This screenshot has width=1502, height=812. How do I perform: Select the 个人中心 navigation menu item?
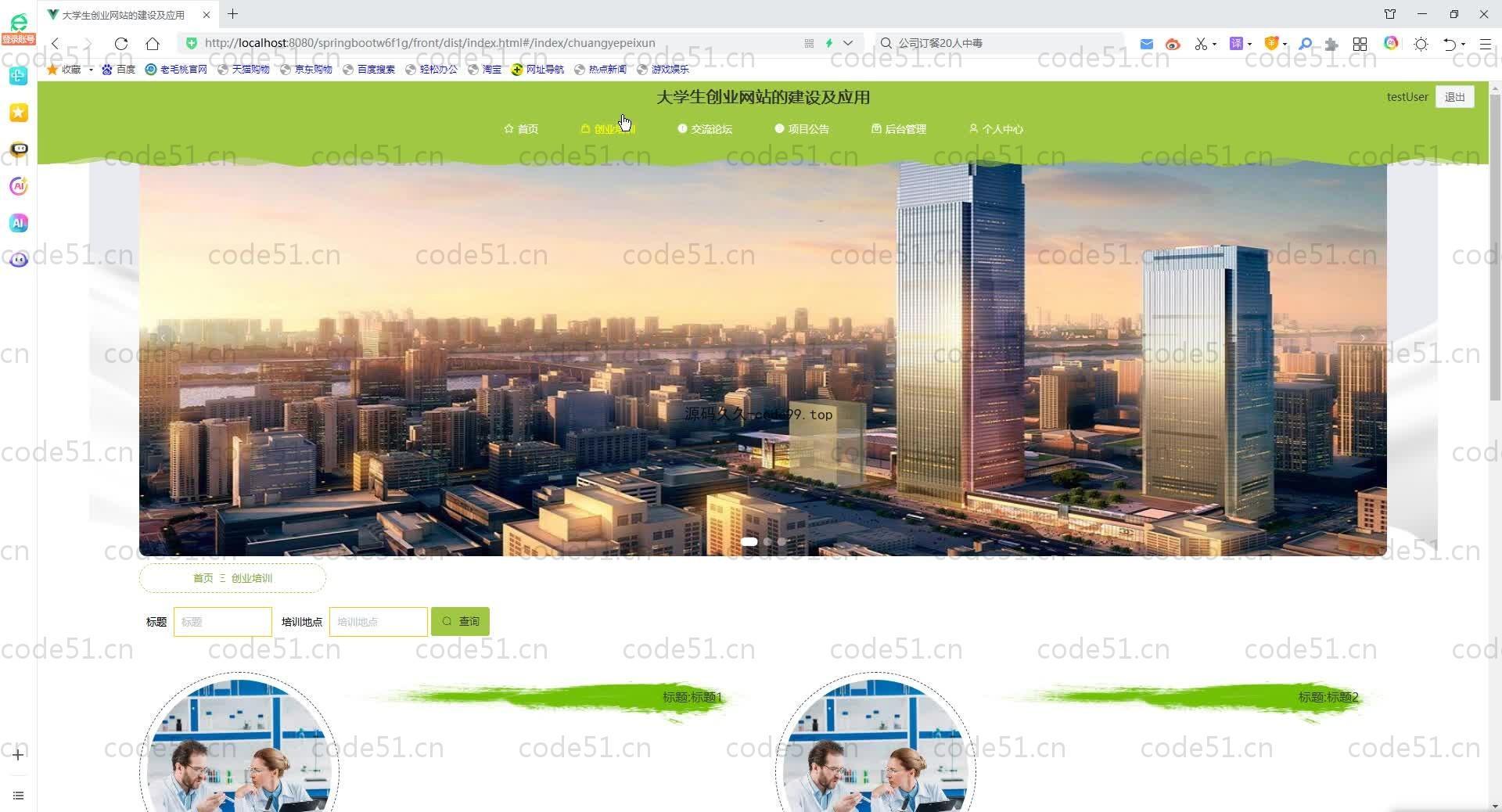pos(996,129)
